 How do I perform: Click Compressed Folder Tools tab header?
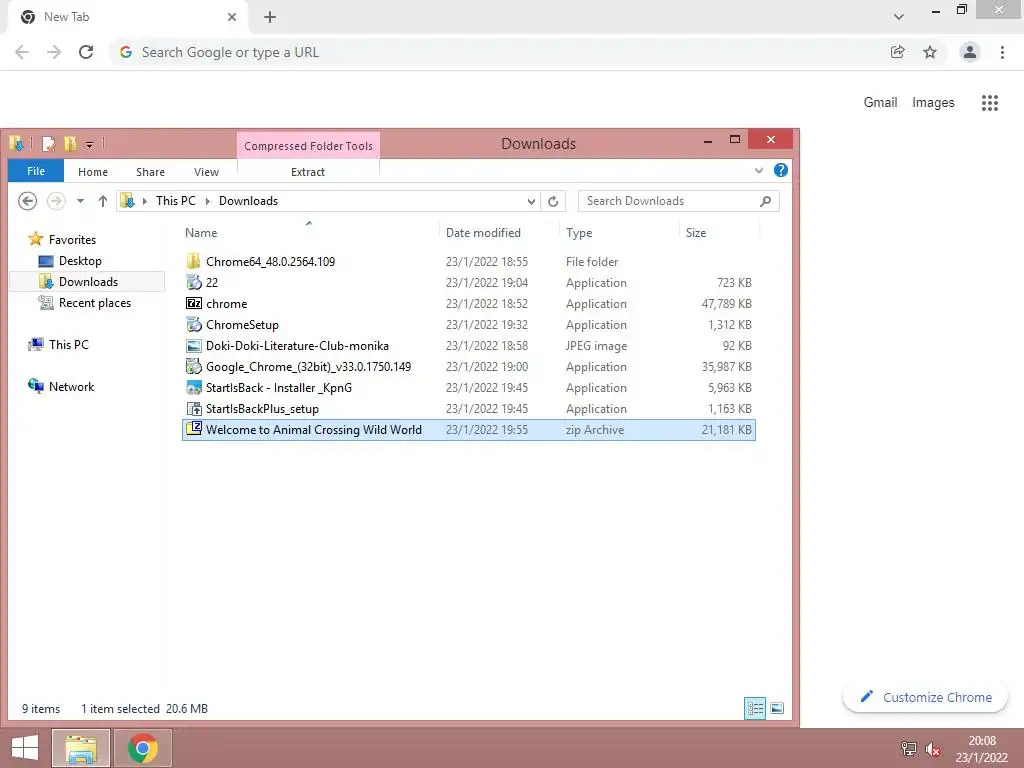coord(308,146)
